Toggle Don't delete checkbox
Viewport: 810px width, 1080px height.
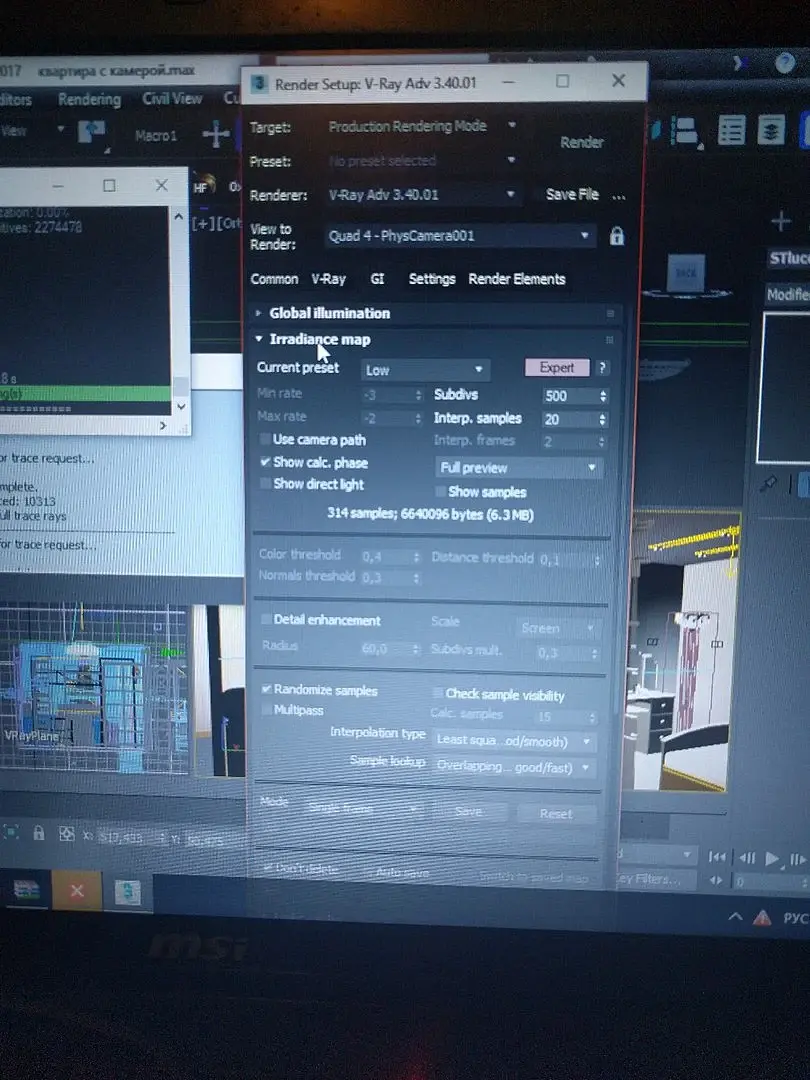point(268,867)
